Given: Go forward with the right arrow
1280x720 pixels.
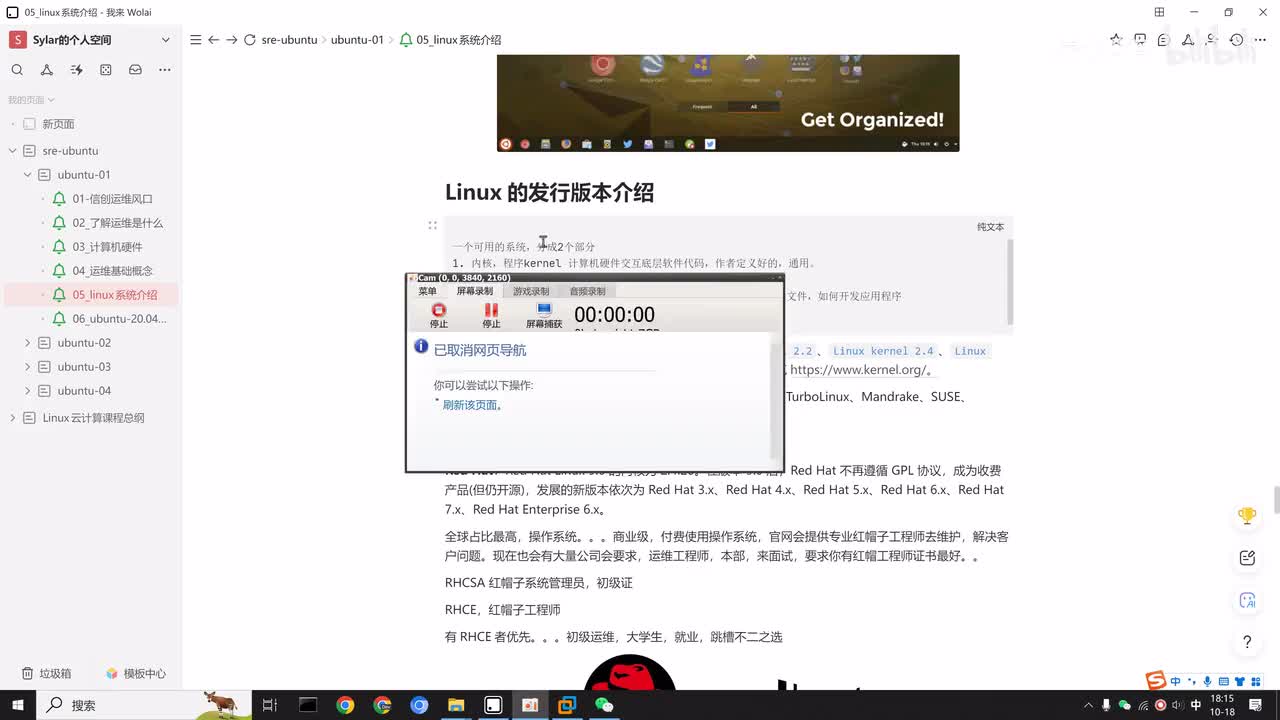Looking at the screenshot, I should [231, 40].
